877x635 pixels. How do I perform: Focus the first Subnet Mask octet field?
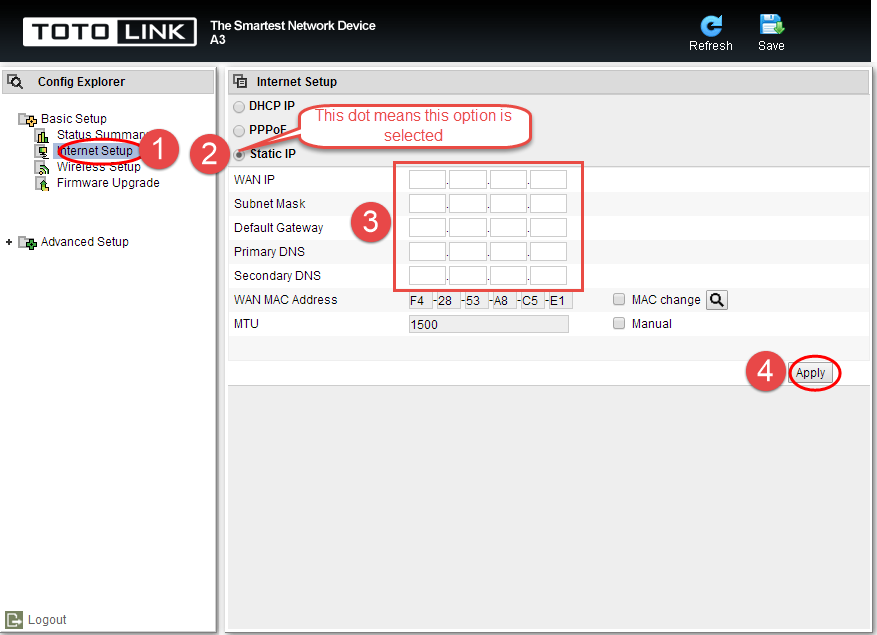click(x=427, y=204)
